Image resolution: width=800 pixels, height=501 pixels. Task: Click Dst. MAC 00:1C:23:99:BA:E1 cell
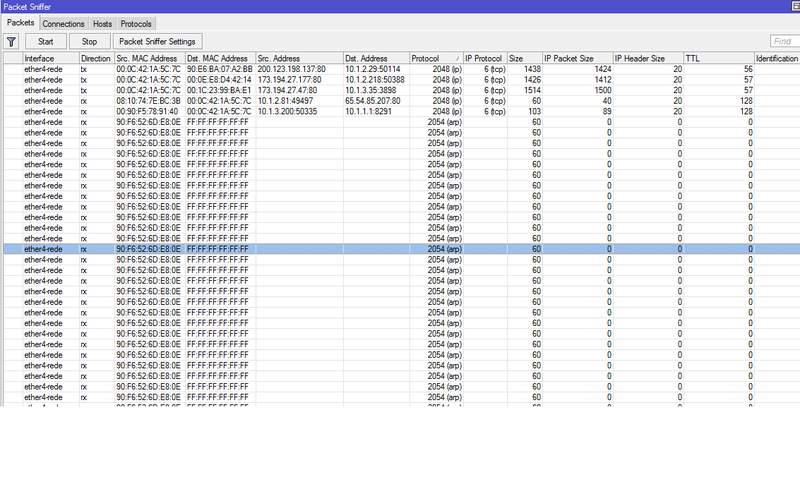pos(219,90)
